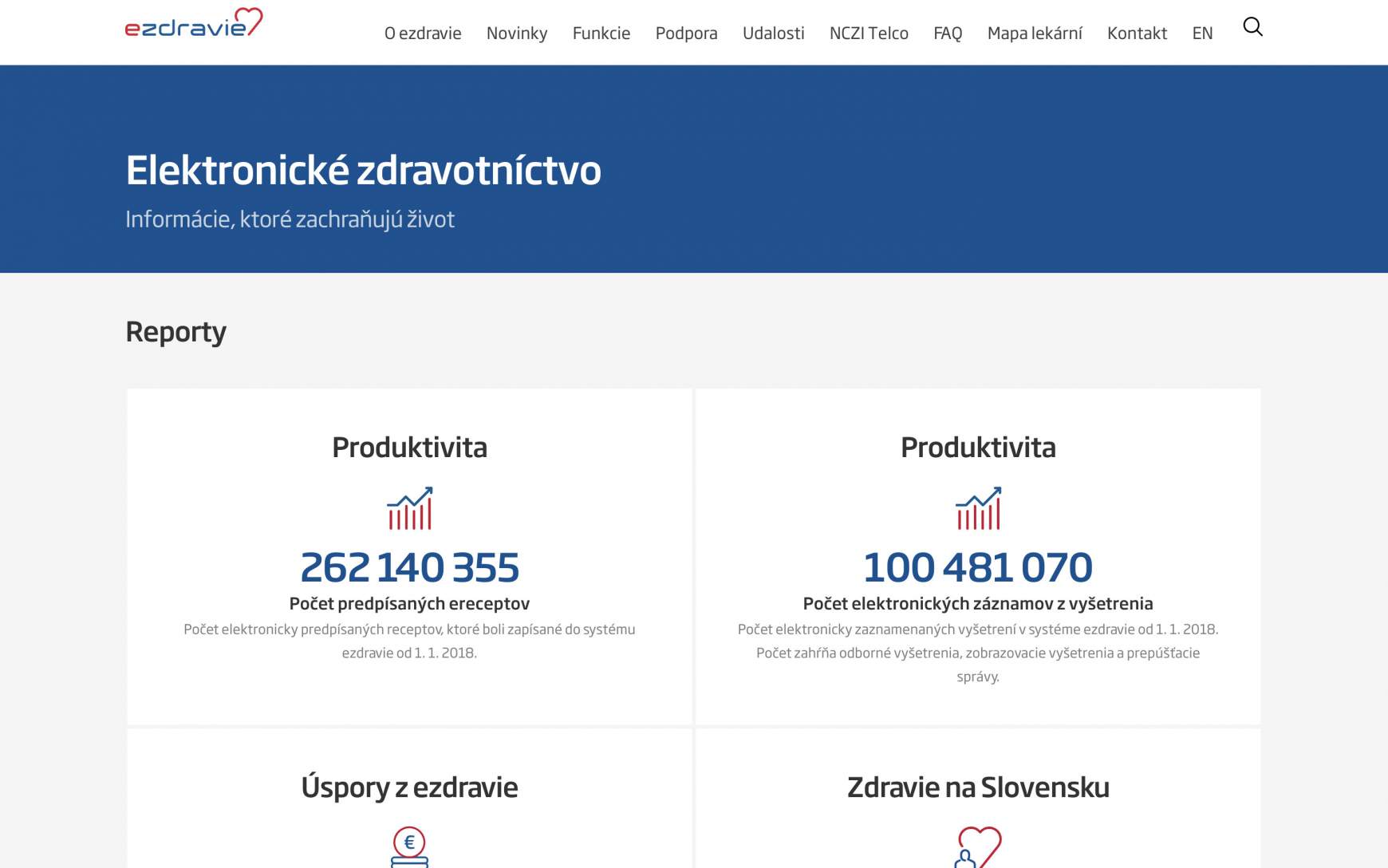This screenshot has width=1388, height=868.
Task: Click the Produktivita title above ereceptov count
Action: [x=409, y=448]
